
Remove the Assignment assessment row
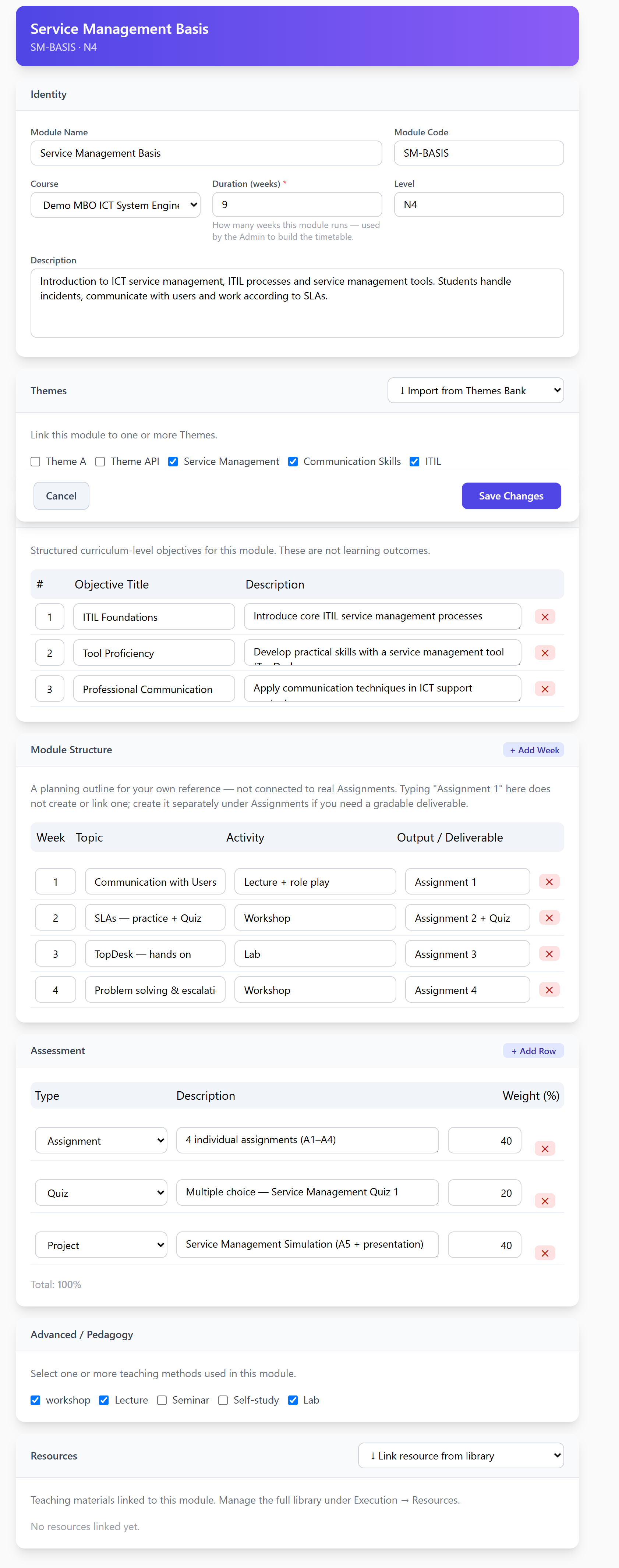(x=545, y=1148)
